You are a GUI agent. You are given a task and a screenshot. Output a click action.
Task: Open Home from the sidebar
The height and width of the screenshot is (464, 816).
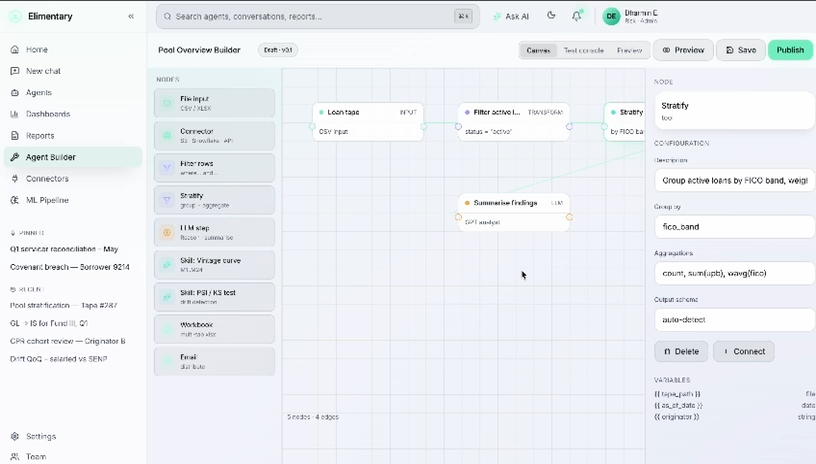pyautogui.click(x=73, y=49)
